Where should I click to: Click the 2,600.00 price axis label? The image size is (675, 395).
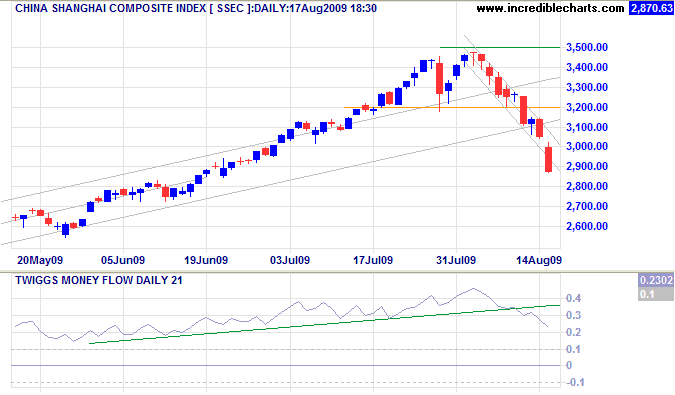[x=587, y=226]
